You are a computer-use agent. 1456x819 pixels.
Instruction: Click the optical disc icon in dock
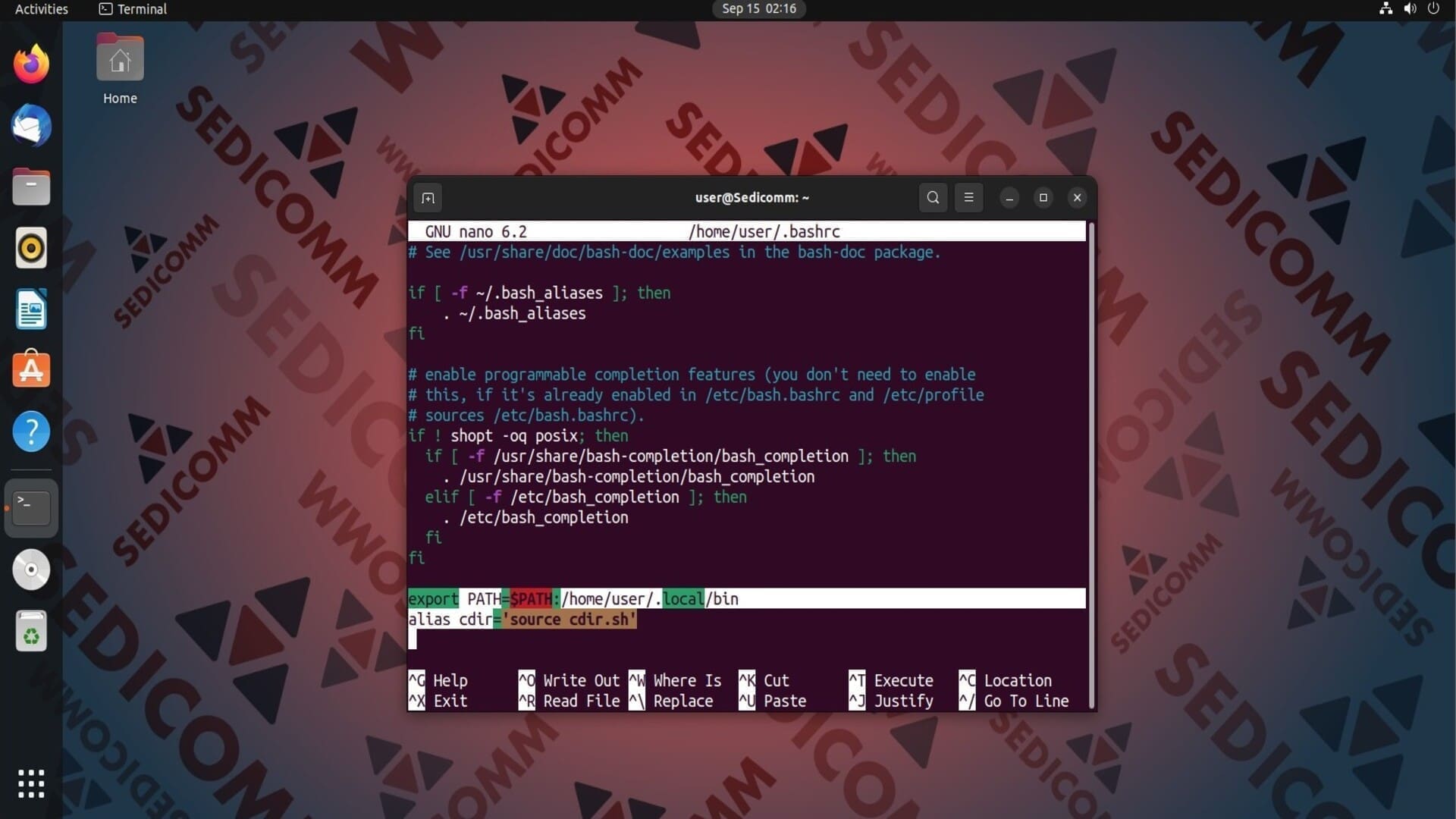(31, 570)
